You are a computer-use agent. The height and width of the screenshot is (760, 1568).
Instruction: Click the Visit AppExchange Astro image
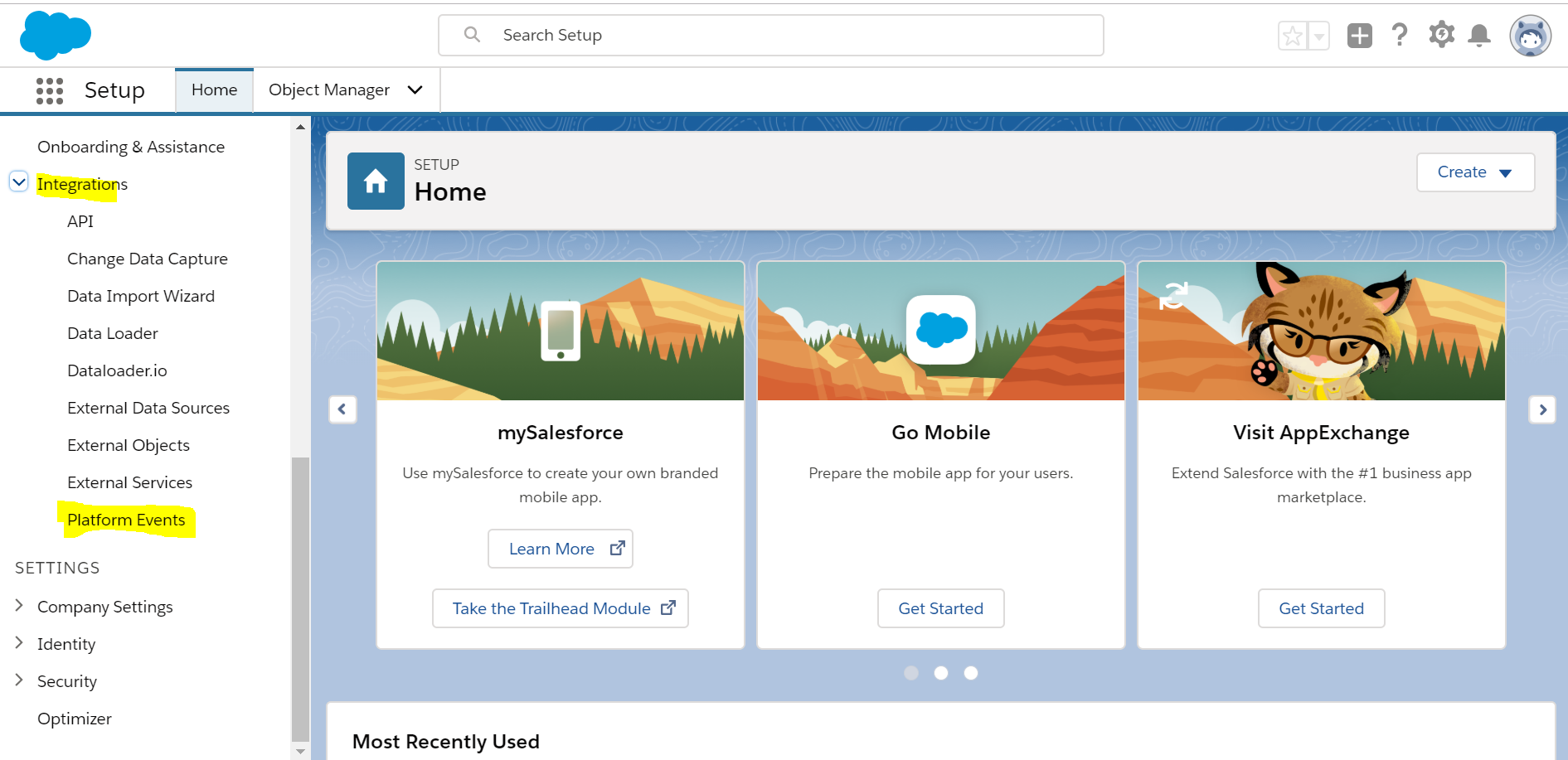[x=1322, y=331]
